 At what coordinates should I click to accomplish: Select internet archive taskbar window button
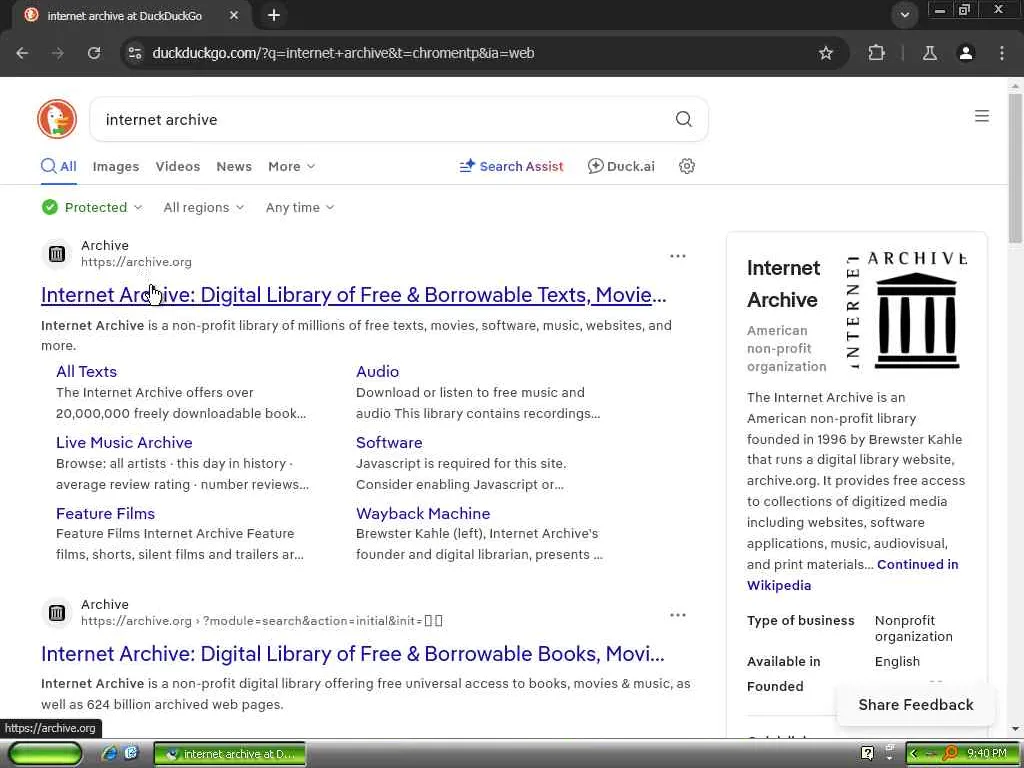click(230, 754)
